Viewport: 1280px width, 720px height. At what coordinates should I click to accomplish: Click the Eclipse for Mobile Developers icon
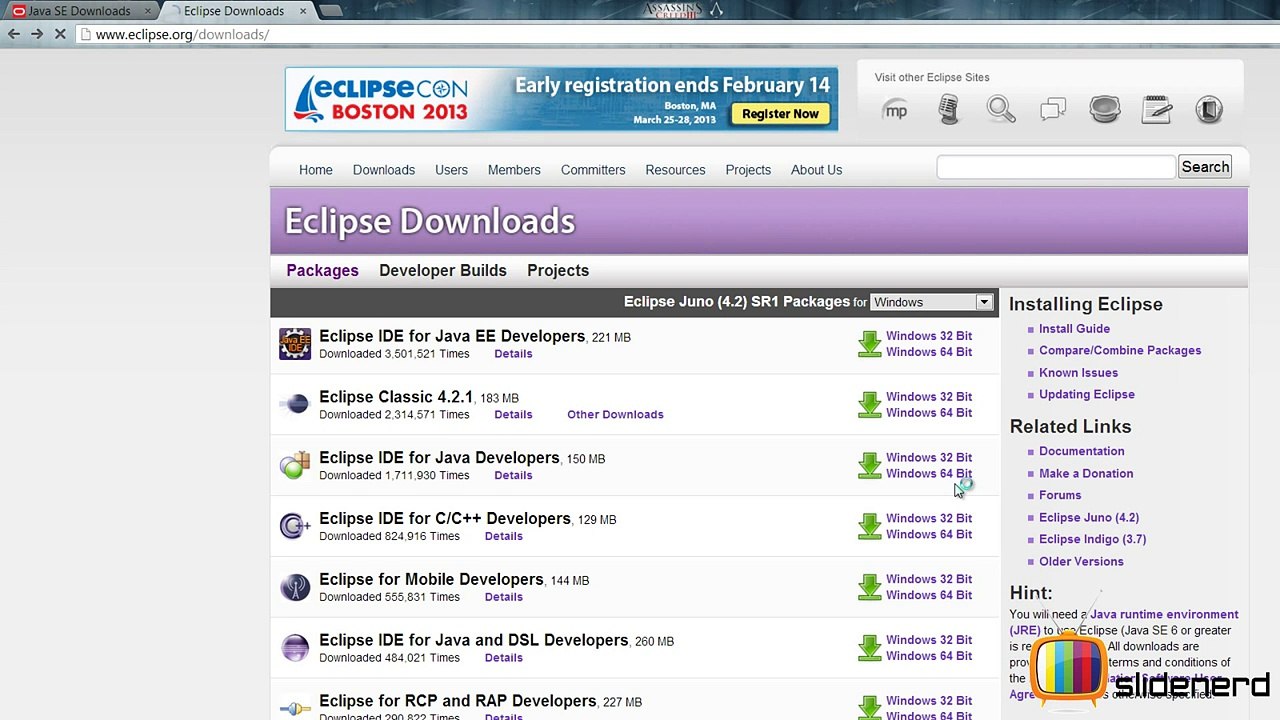[x=295, y=587]
